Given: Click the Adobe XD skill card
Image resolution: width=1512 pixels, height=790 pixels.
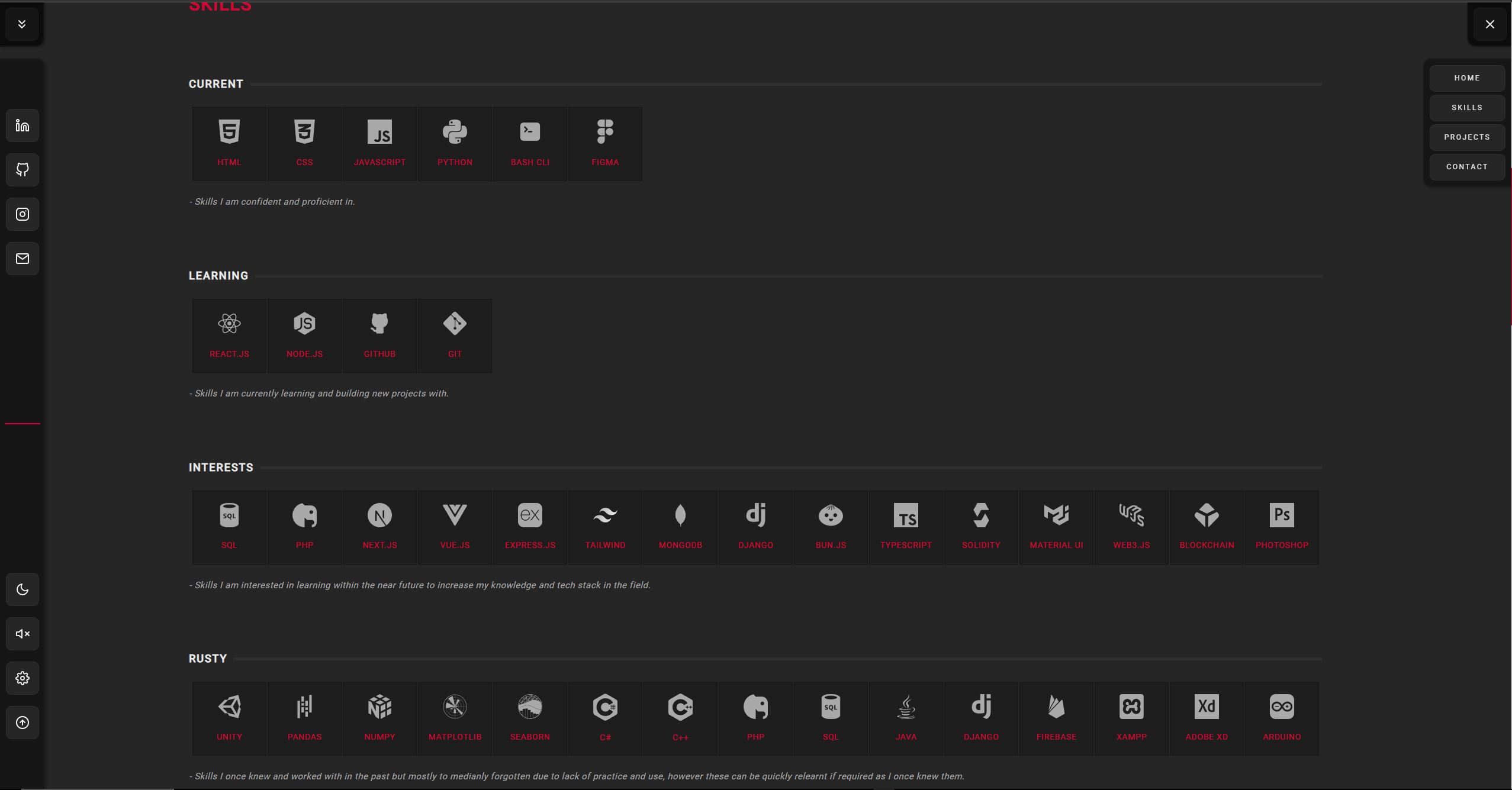Looking at the screenshot, I should pos(1207,718).
